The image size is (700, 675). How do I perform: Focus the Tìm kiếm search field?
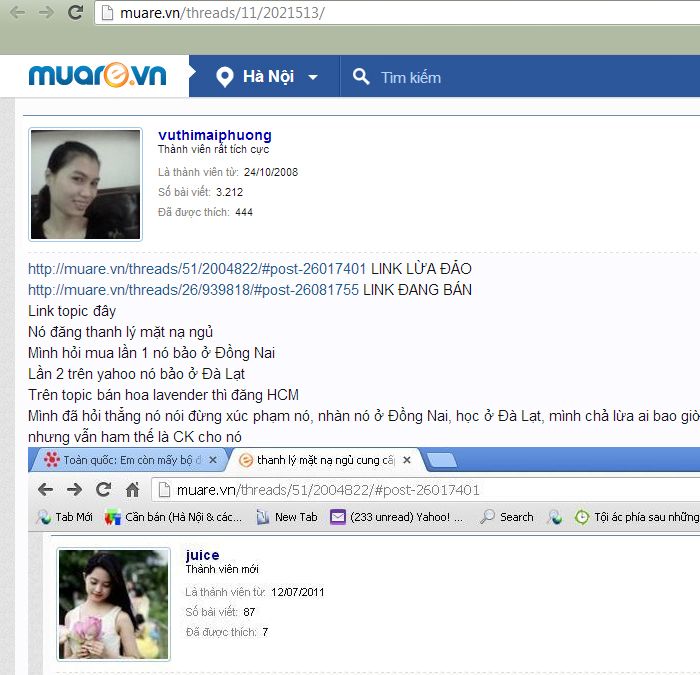(x=500, y=77)
